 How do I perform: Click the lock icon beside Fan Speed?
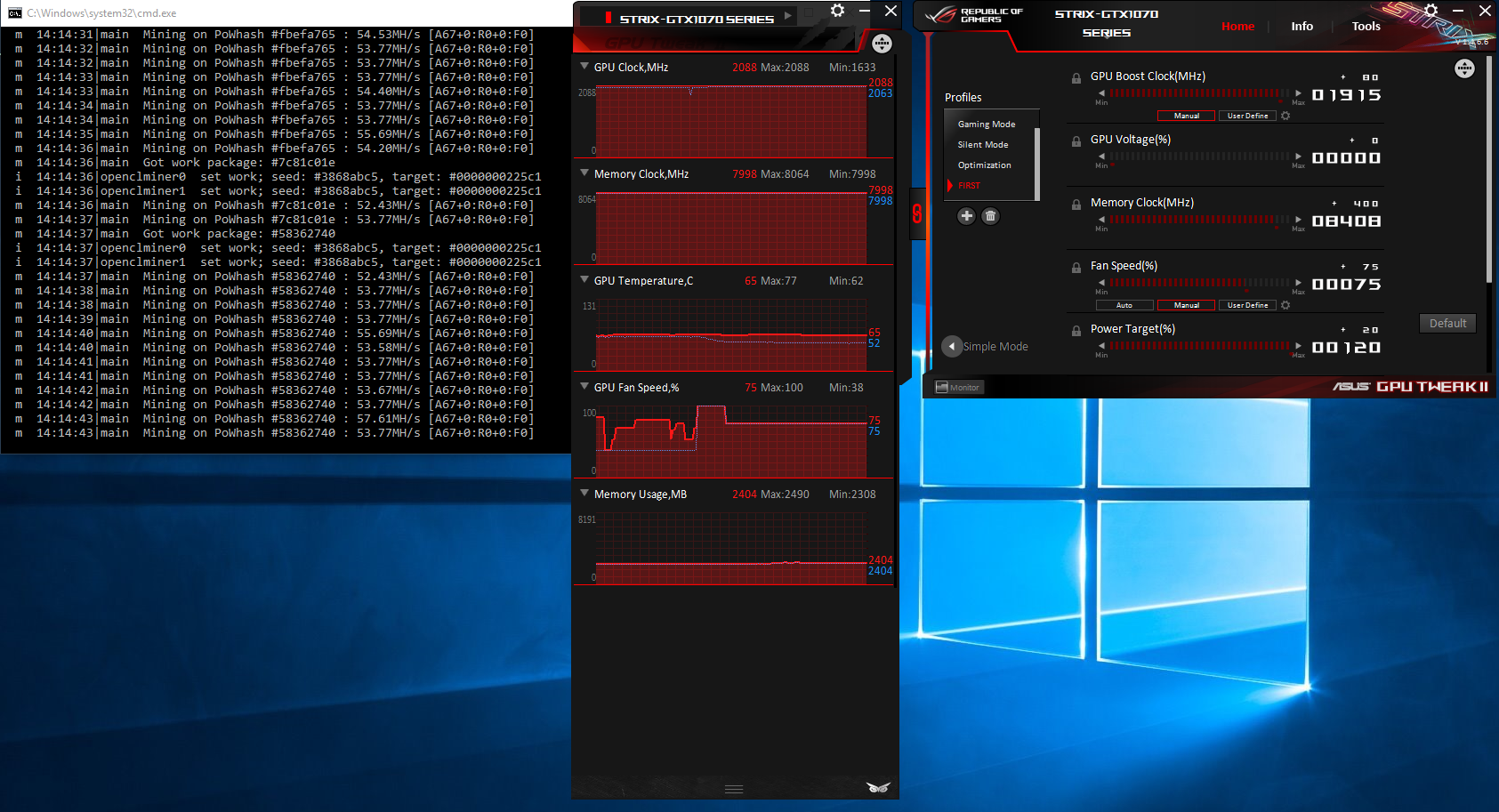click(x=1076, y=268)
